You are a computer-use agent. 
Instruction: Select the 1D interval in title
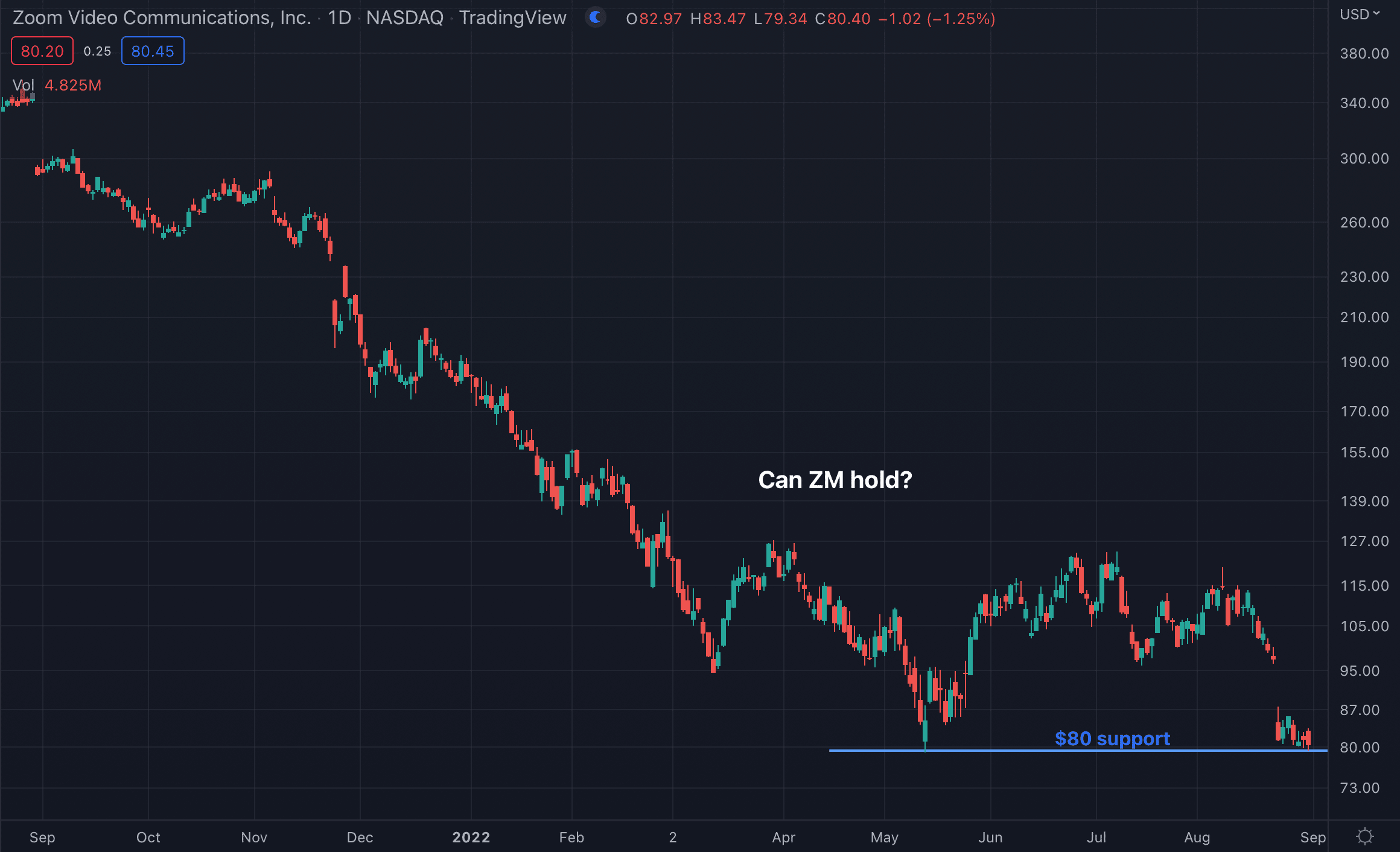(339, 18)
